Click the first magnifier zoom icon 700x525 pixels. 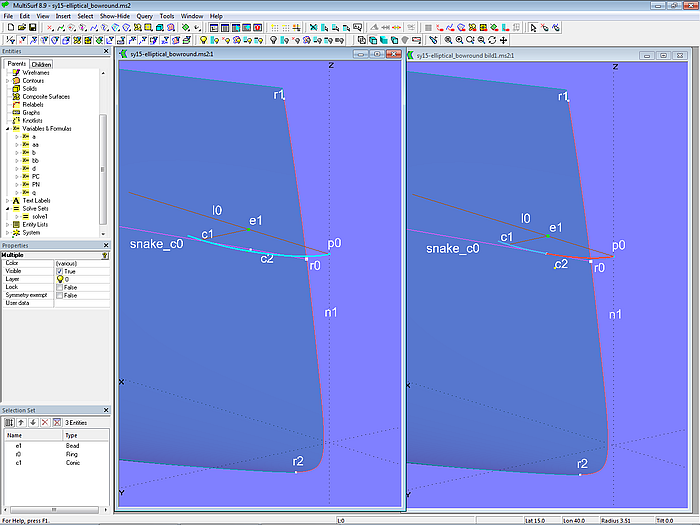coord(448,40)
